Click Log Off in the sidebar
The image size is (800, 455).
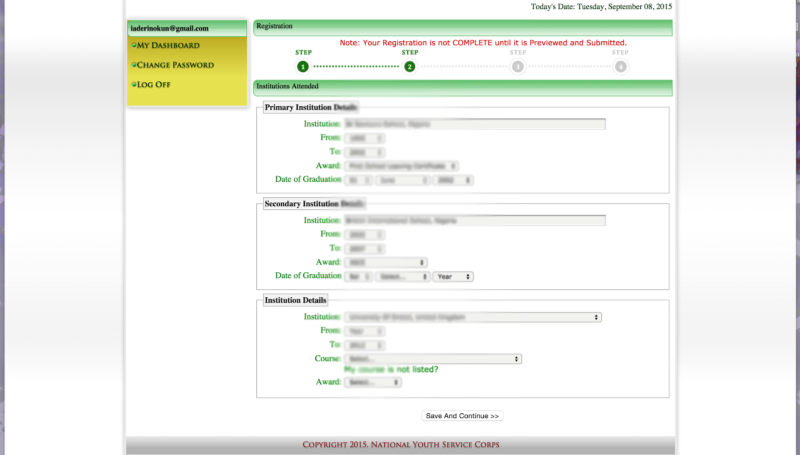pyautogui.click(x=154, y=85)
